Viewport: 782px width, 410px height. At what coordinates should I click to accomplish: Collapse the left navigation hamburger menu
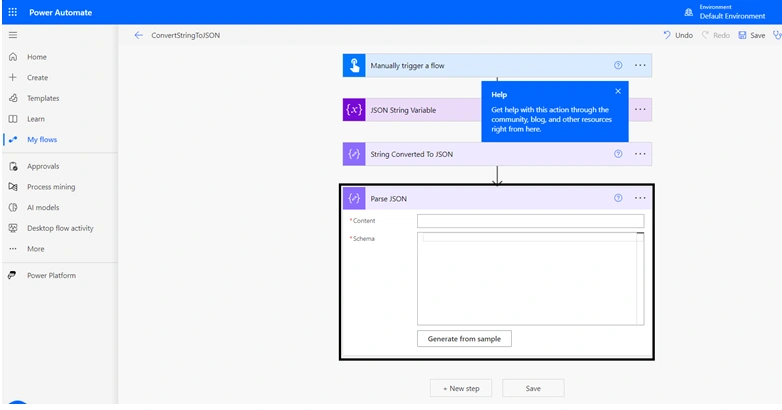coord(13,35)
